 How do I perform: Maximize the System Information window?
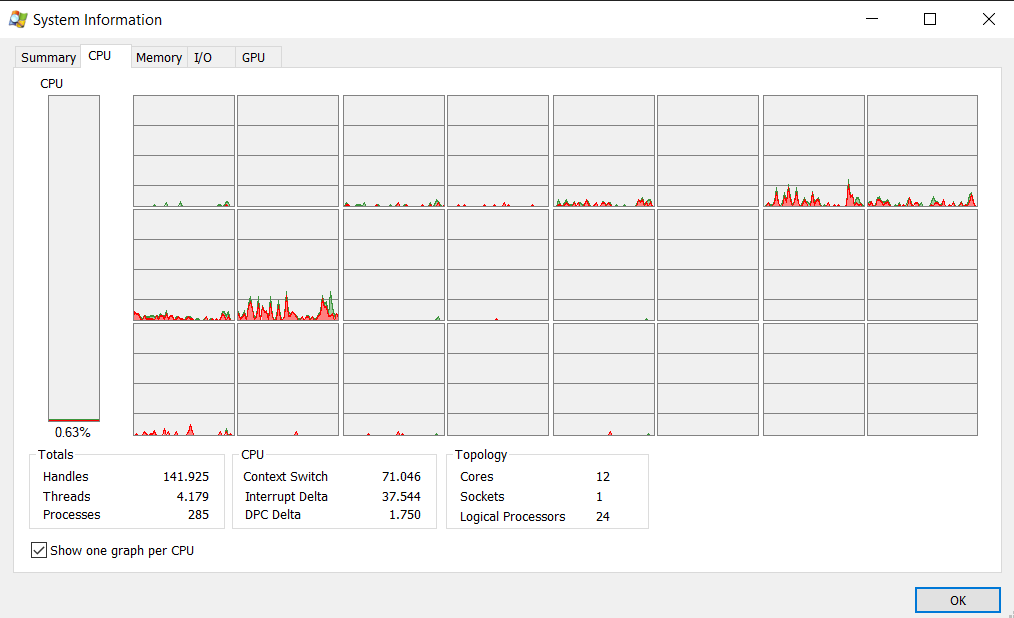point(930,19)
